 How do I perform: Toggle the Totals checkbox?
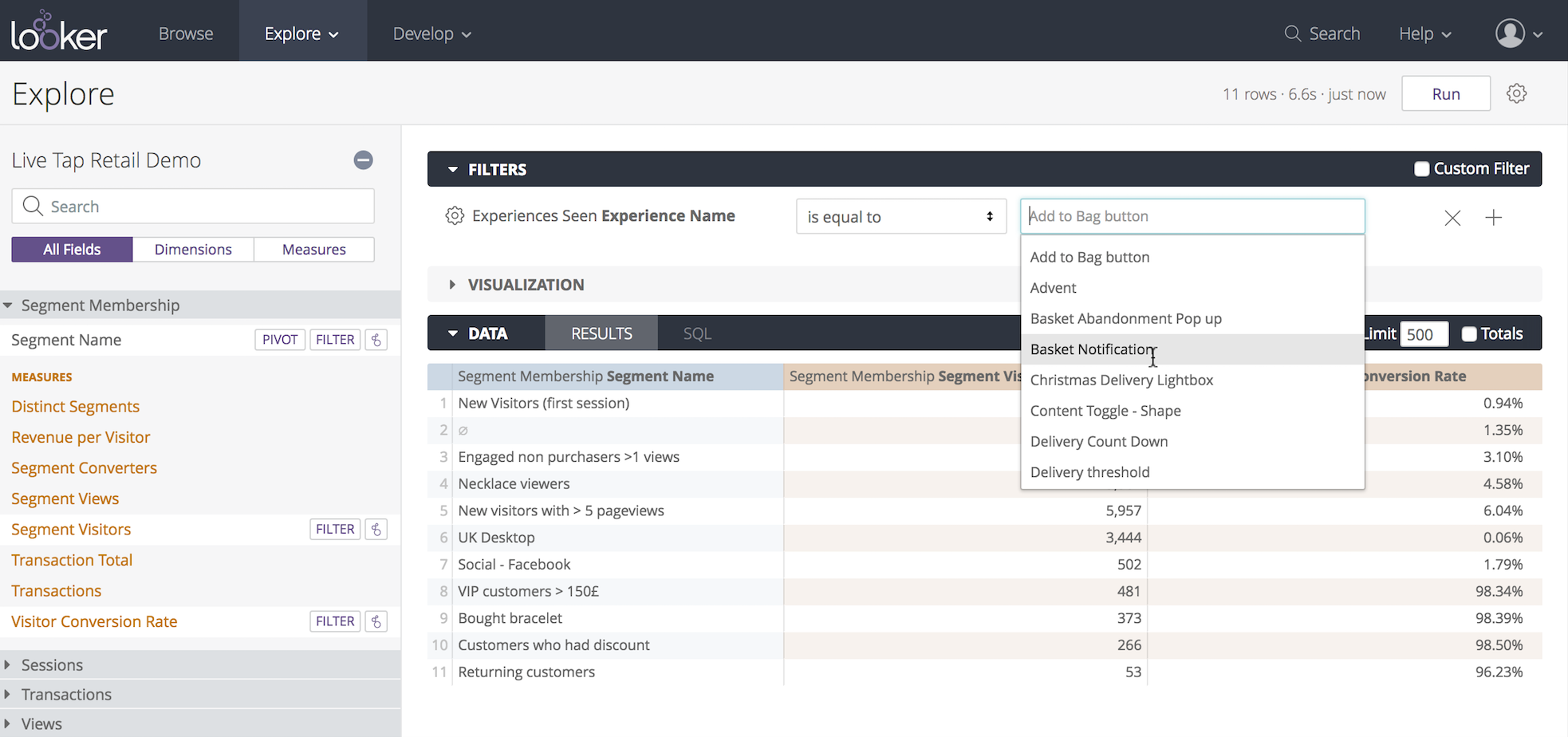1469,334
